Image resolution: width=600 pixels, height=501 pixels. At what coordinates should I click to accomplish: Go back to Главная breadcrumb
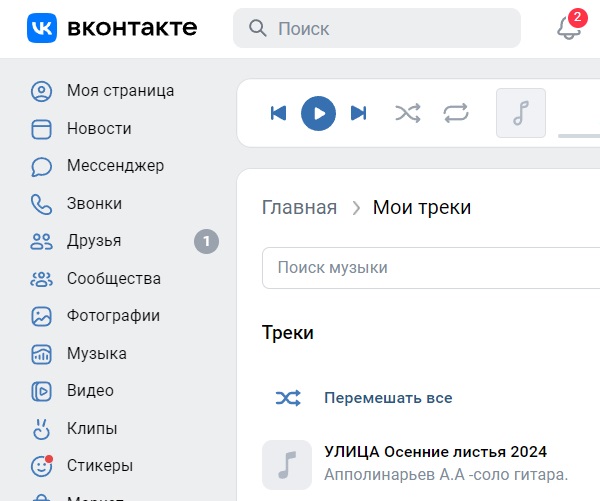tap(299, 208)
